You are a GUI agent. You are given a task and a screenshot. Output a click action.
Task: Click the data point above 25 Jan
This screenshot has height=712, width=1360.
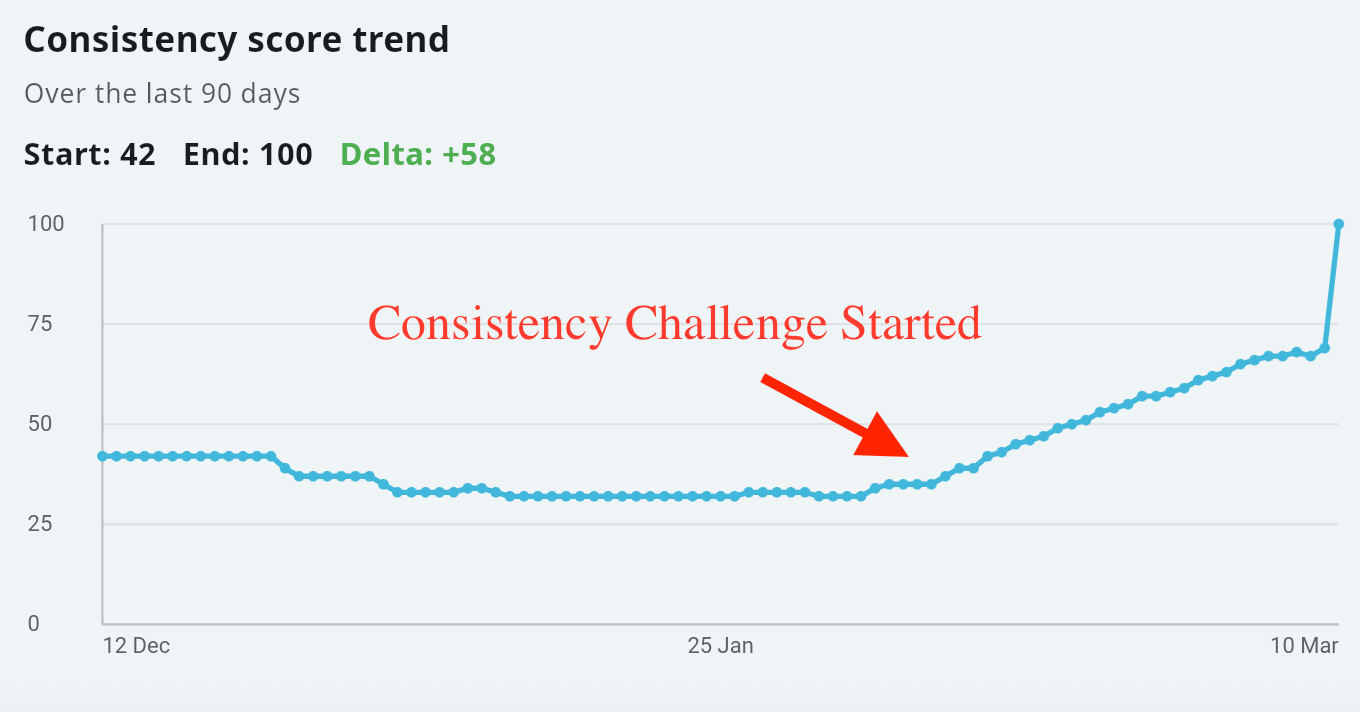720,496
